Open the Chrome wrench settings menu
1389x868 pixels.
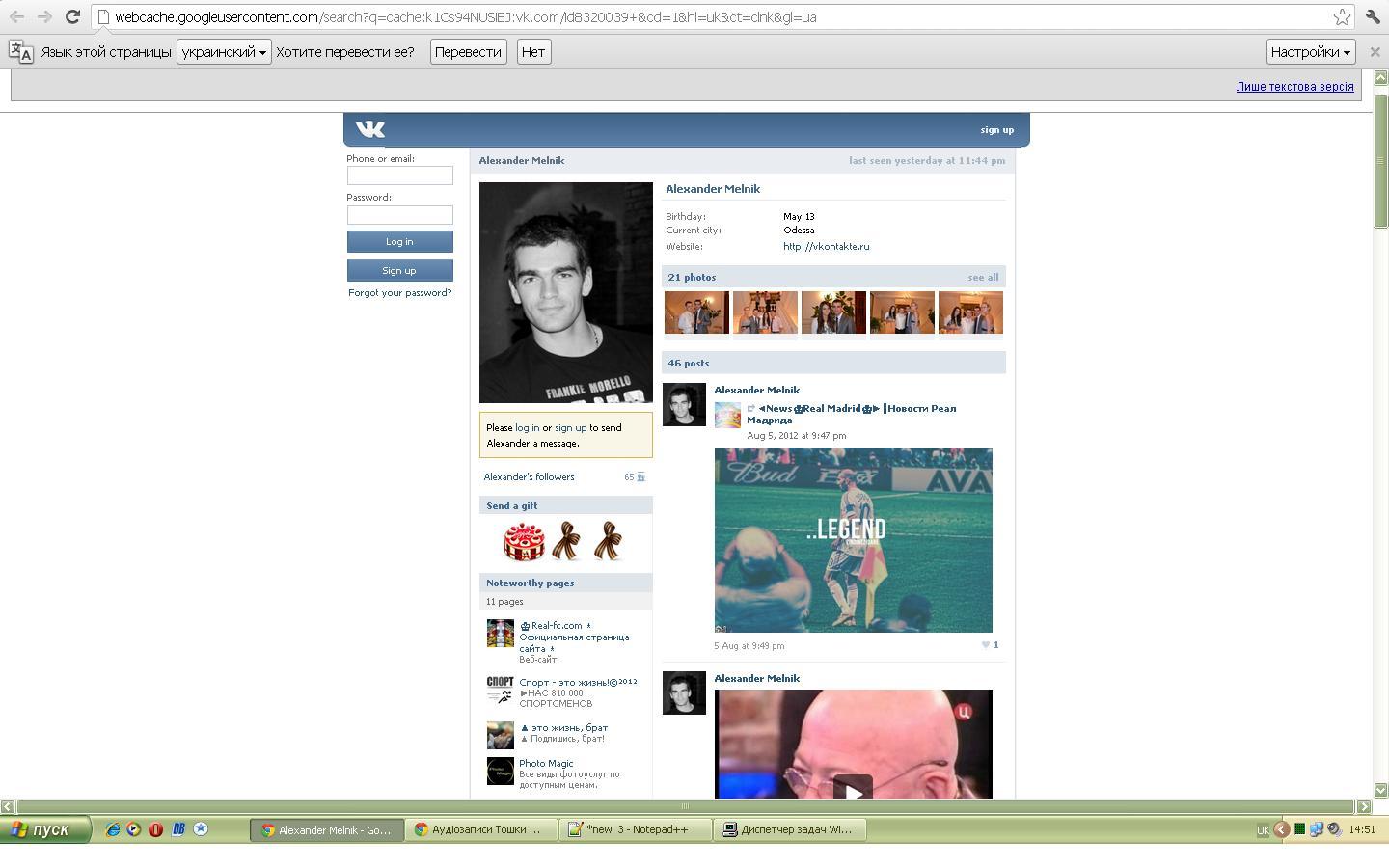pyautogui.click(x=1373, y=16)
